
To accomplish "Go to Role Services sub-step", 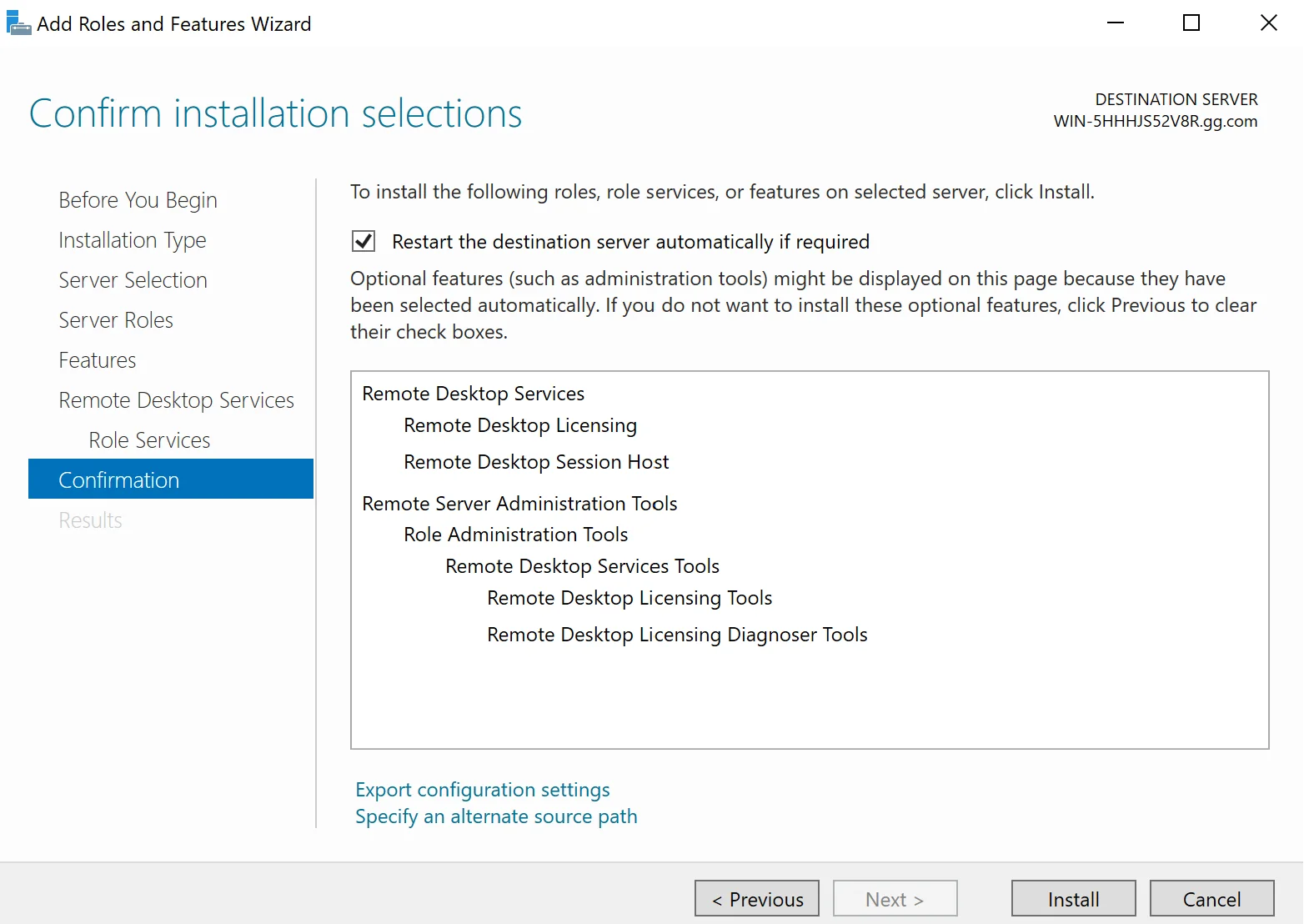I will click(149, 440).
